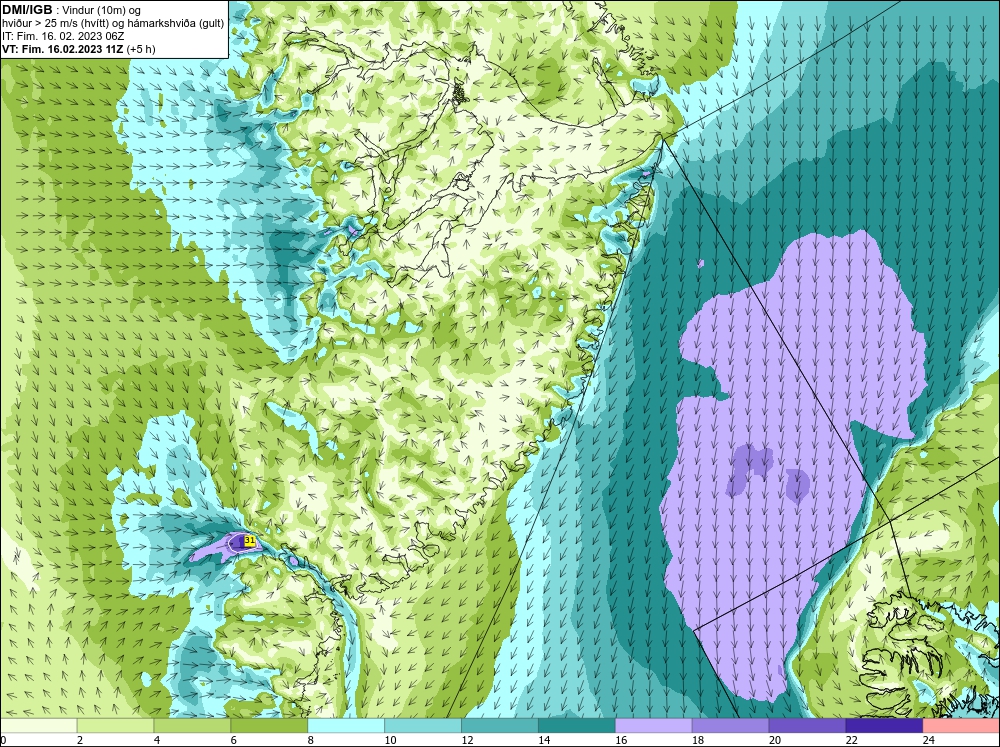Pick the purple swatch between 18 and 20
1000x747 pixels.
pyautogui.click(x=730, y=726)
